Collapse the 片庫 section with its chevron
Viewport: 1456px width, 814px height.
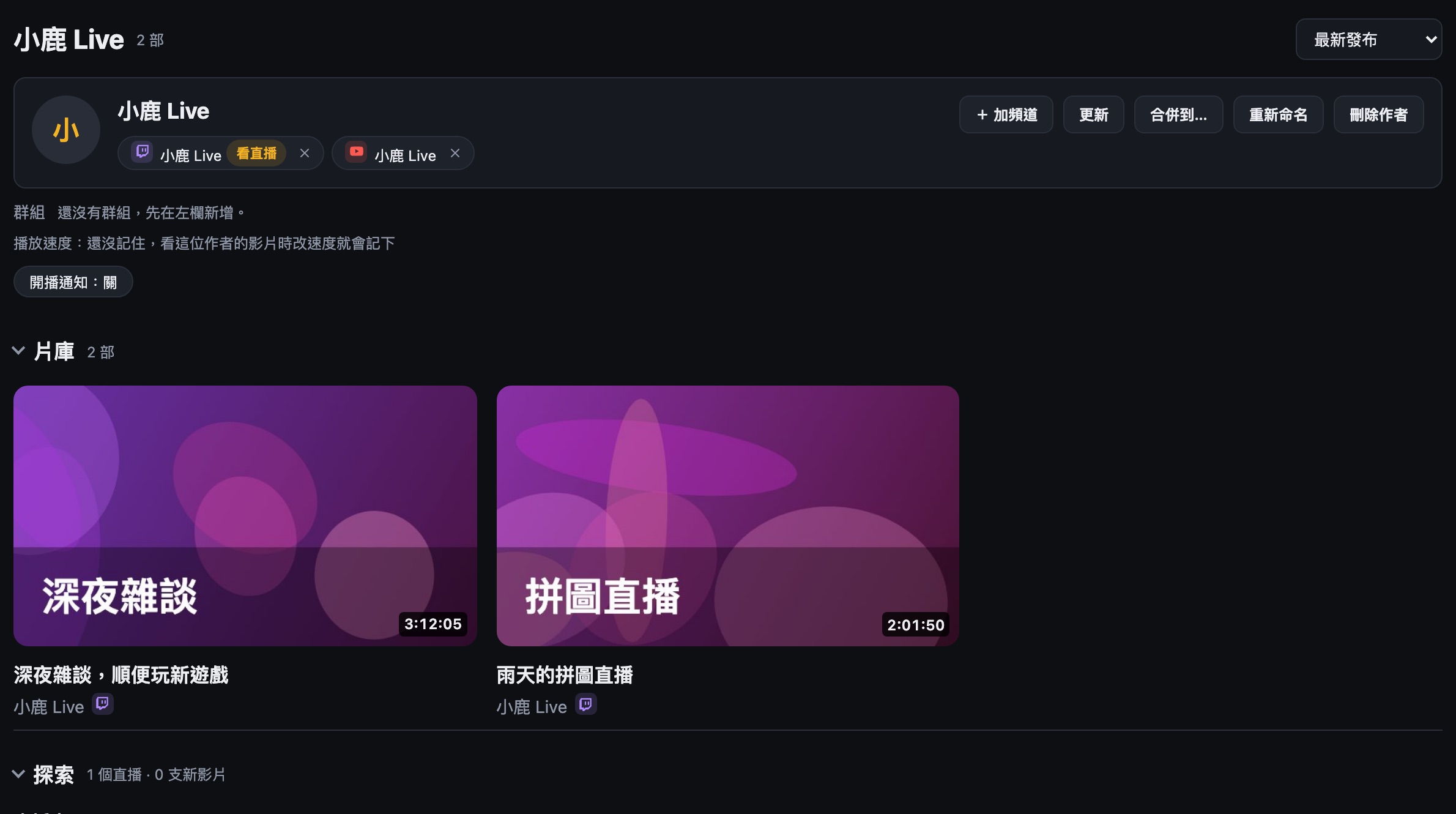pyautogui.click(x=18, y=351)
